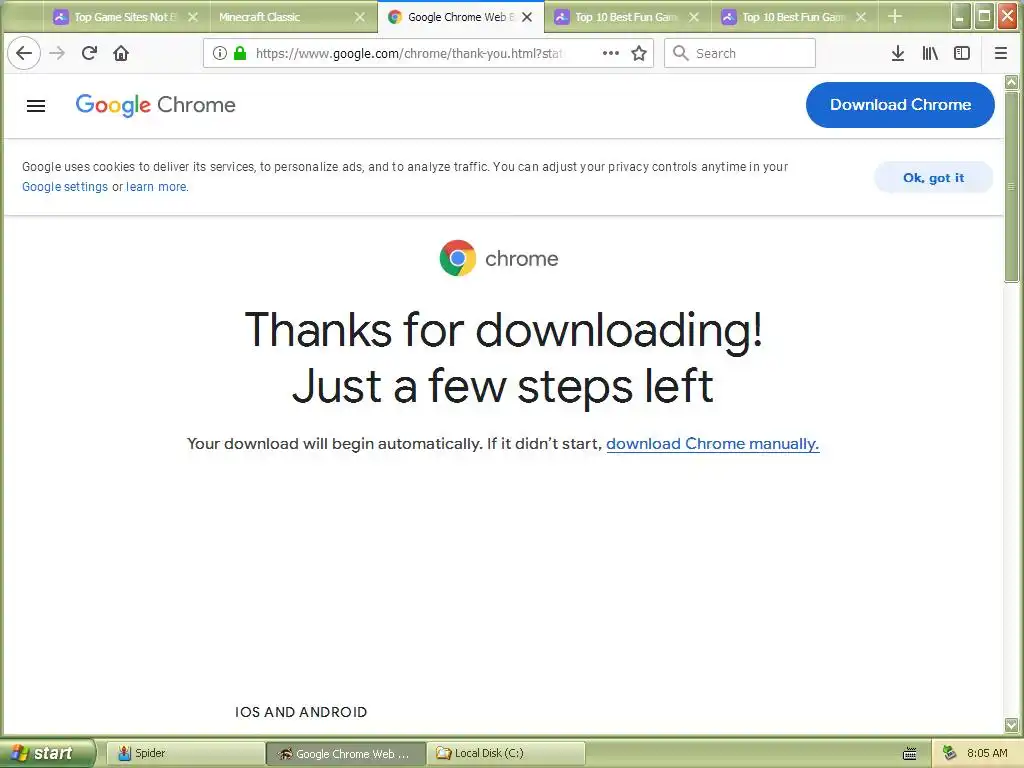1024x768 pixels.
Task: Dismiss cookie notice with Ok, got it
Action: click(x=933, y=178)
